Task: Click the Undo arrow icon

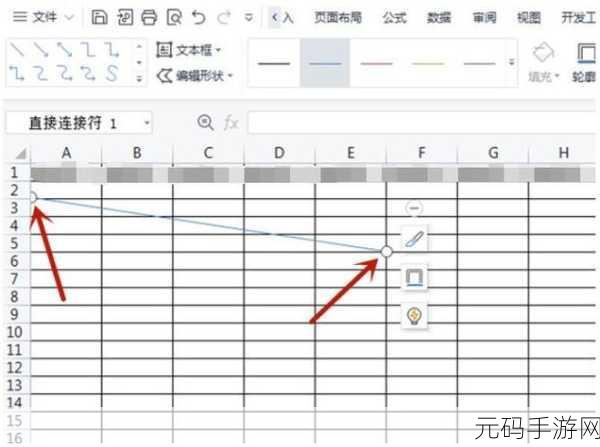Action: pos(199,18)
